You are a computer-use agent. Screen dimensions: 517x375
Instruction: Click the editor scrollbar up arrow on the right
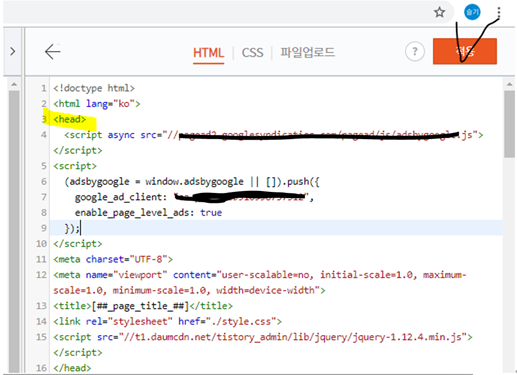tap(509, 84)
